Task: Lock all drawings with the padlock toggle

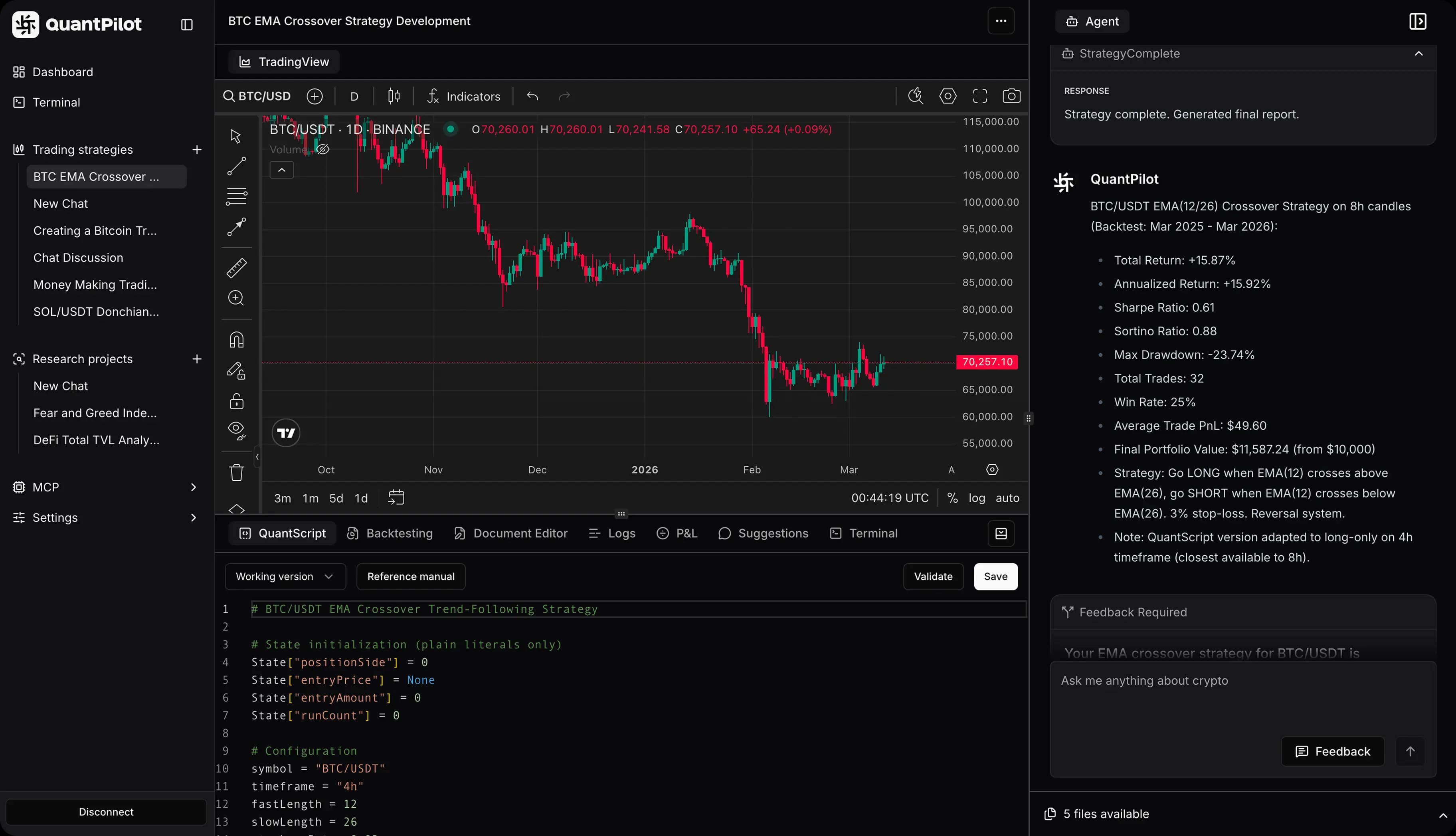Action: click(235, 401)
